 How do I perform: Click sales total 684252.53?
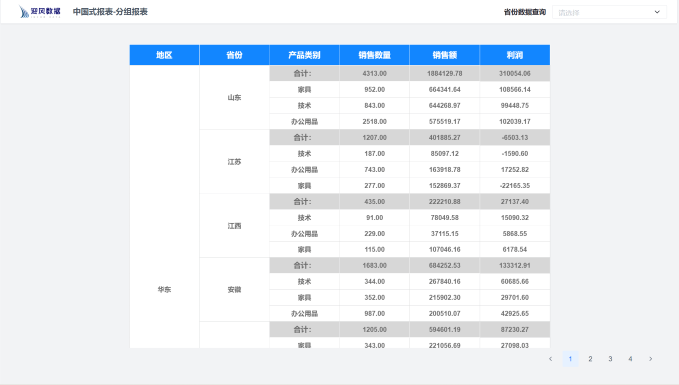coord(445,265)
